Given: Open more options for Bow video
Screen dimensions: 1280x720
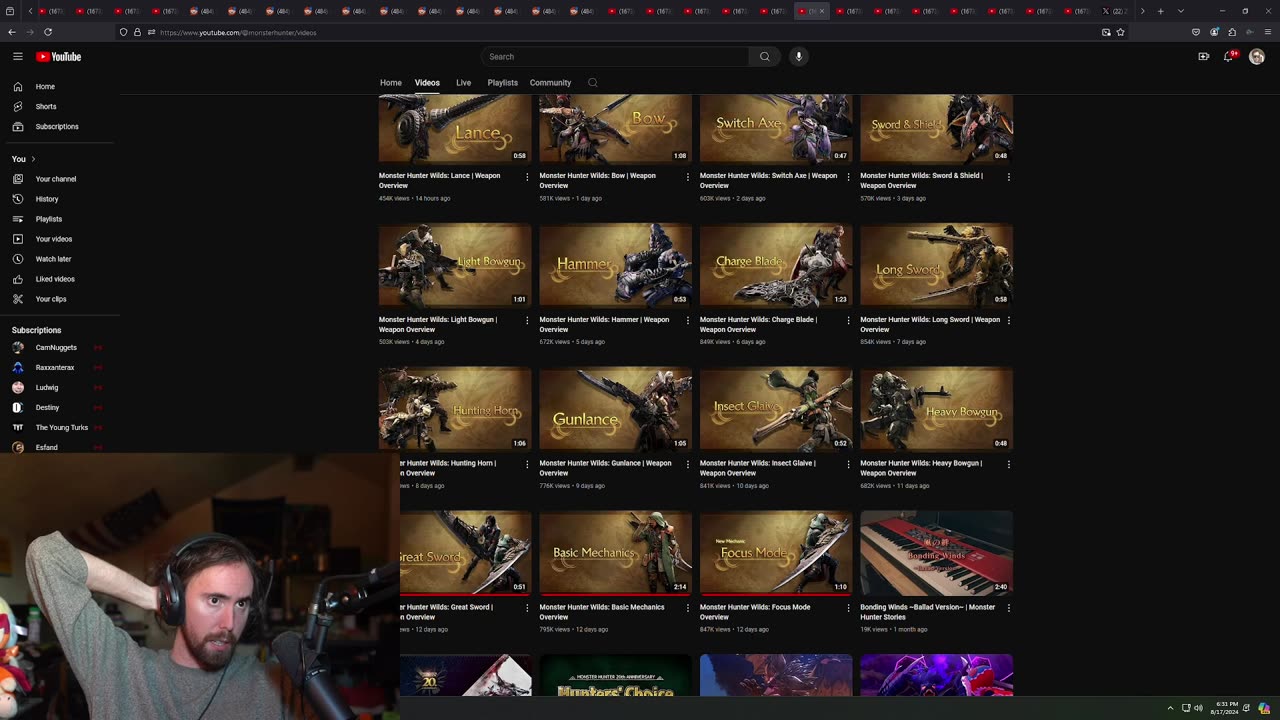Looking at the screenshot, I should click(687, 177).
